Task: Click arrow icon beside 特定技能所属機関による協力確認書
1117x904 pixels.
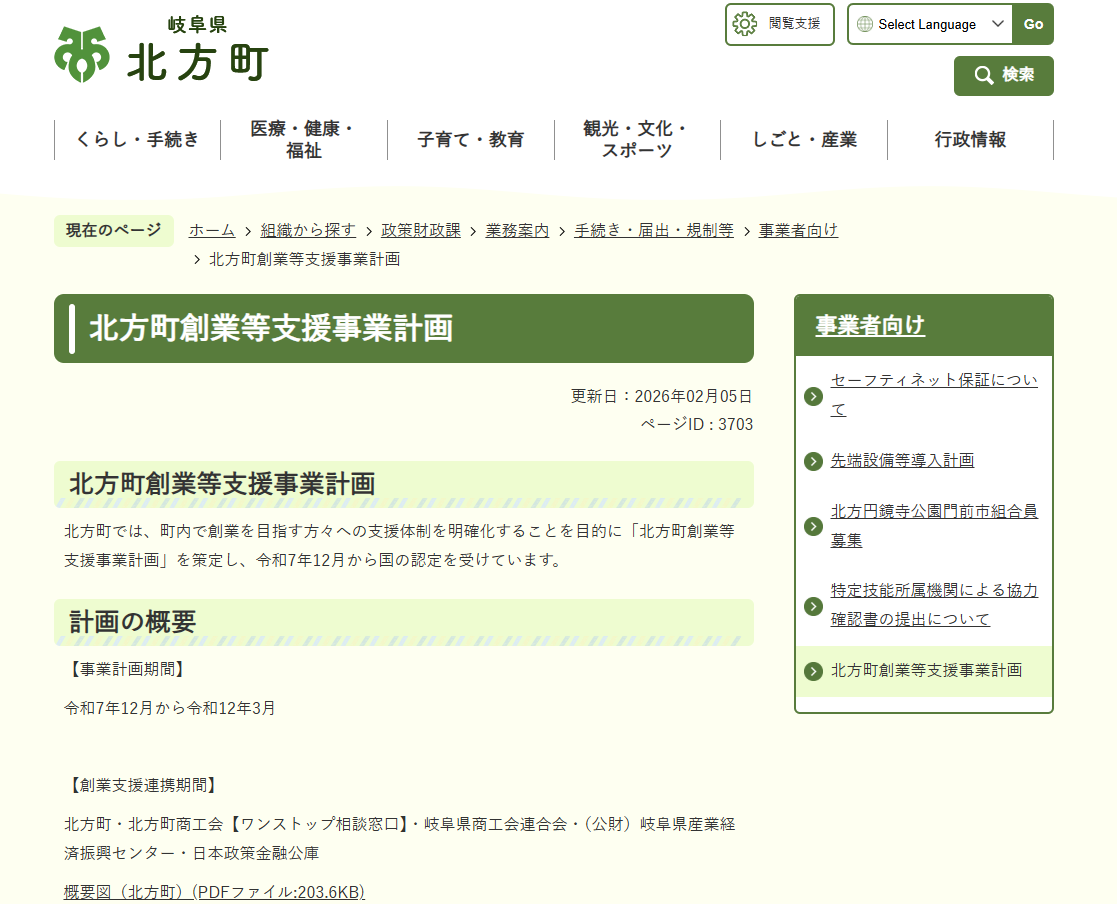Action: pyautogui.click(x=813, y=606)
